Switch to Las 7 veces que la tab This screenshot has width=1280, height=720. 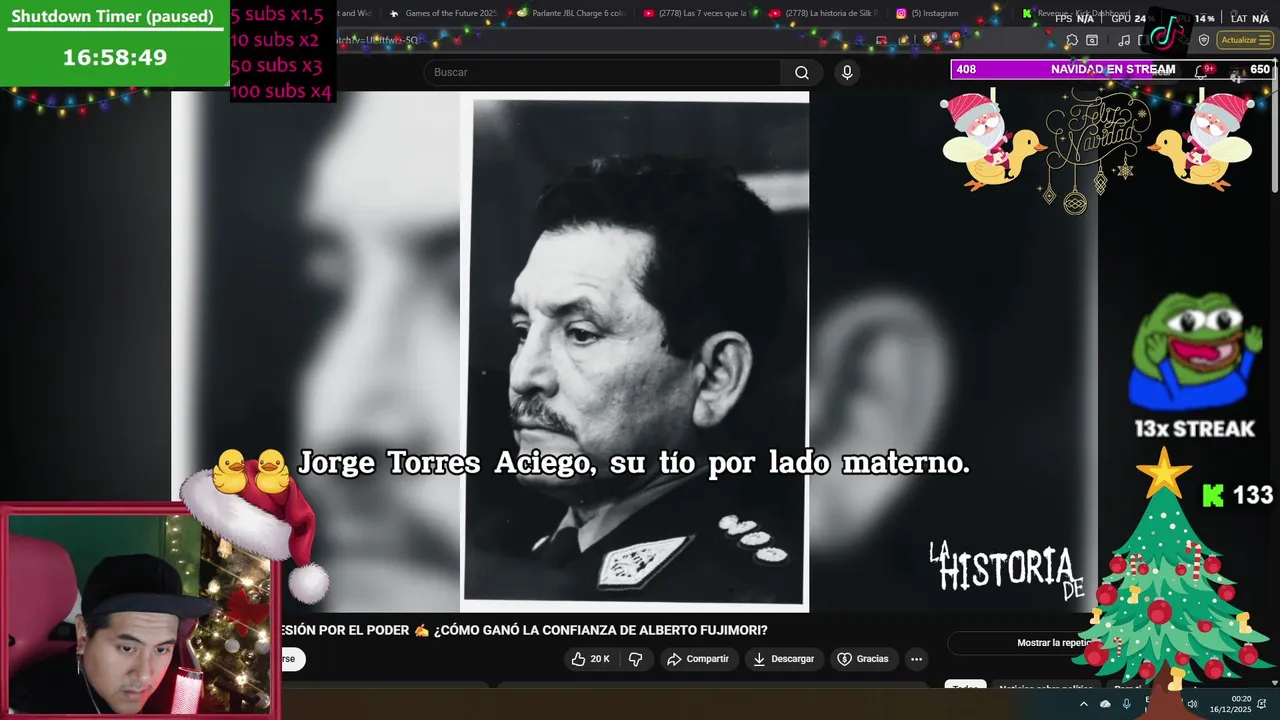pos(697,13)
